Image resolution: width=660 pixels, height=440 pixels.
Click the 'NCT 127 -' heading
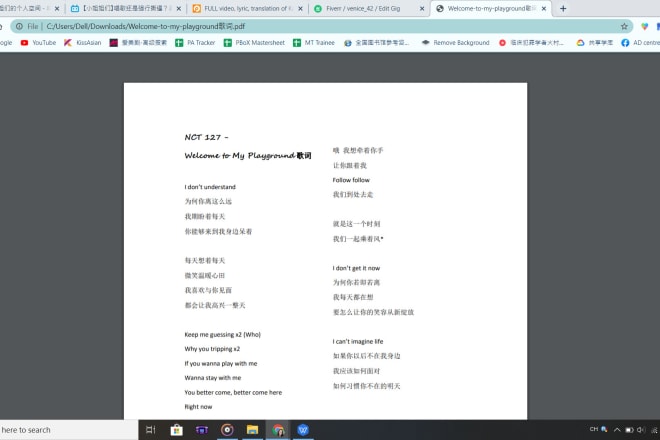[206, 137]
